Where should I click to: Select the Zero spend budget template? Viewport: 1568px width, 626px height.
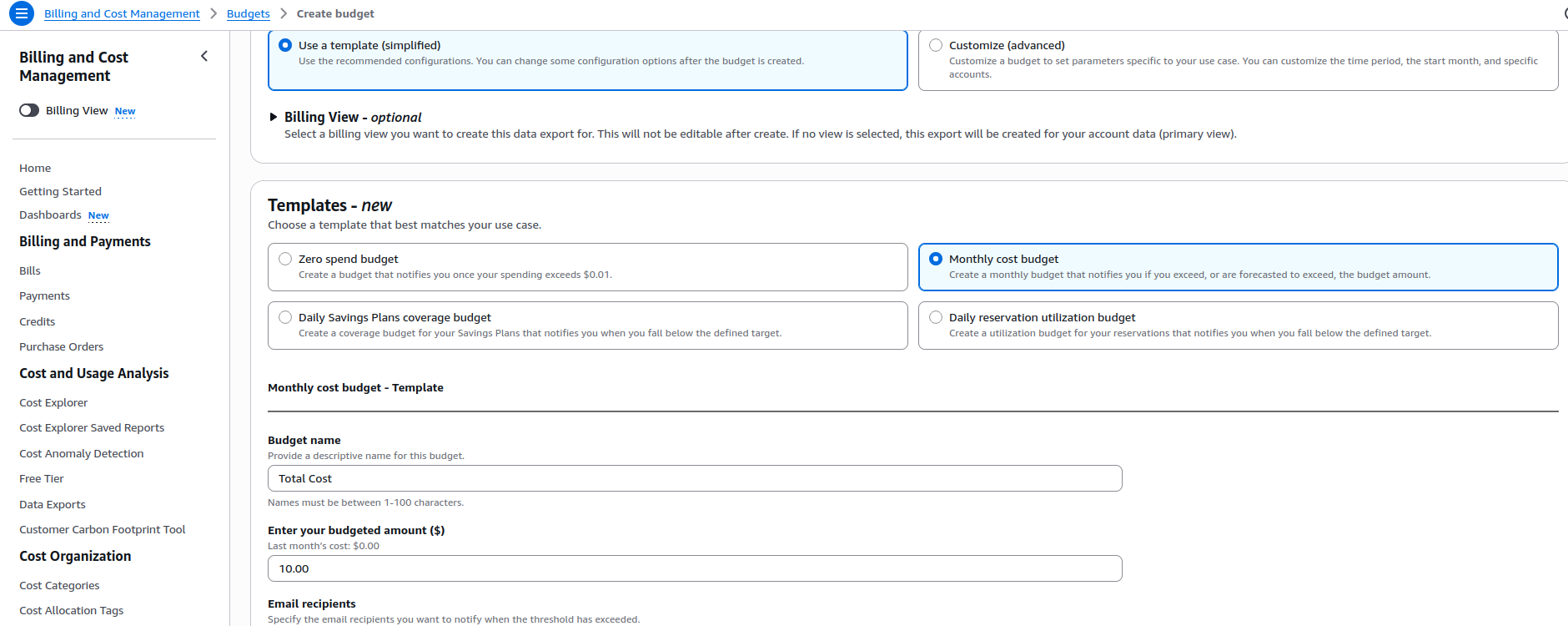[285, 259]
